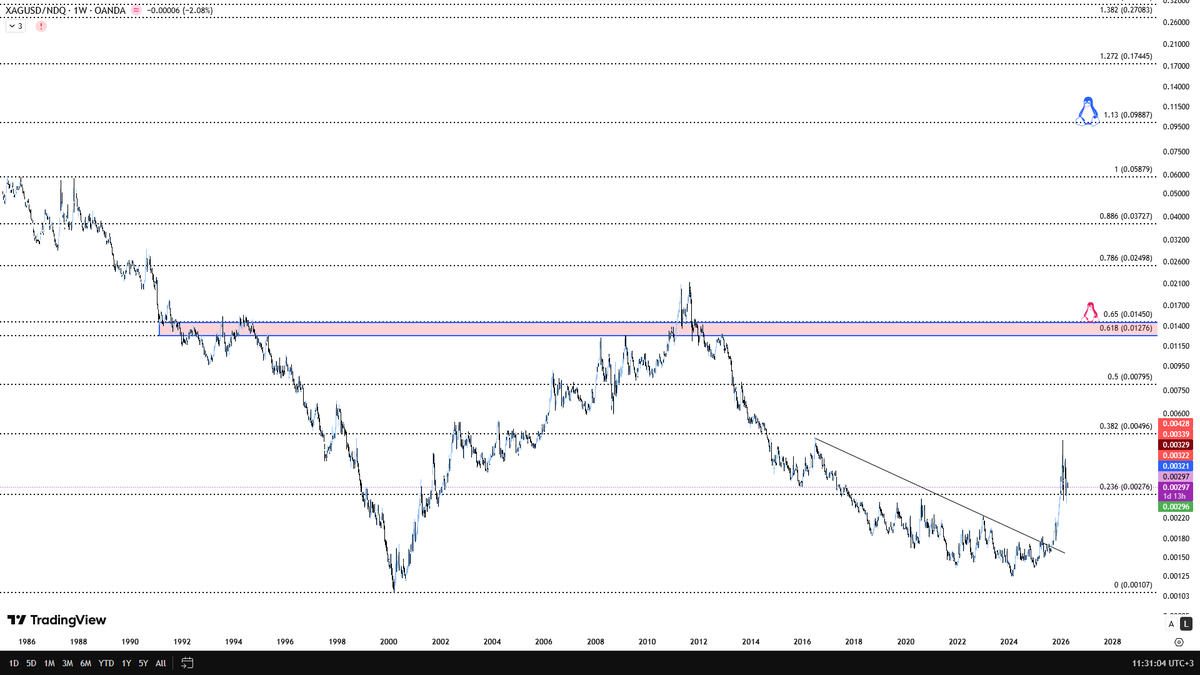The height and width of the screenshot is (675, 1200).
Task: Click the Fib label 1 (0.05879)
Action: click(1133, 169)
